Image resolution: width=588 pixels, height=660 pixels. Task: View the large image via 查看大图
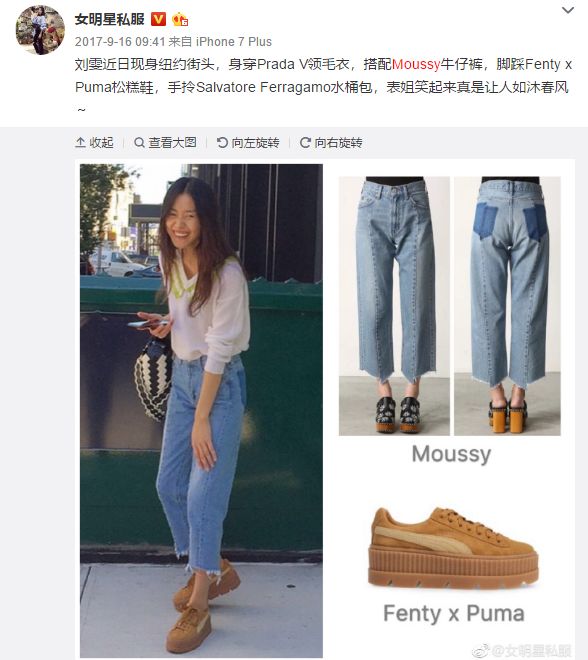(x=165, y=143)
